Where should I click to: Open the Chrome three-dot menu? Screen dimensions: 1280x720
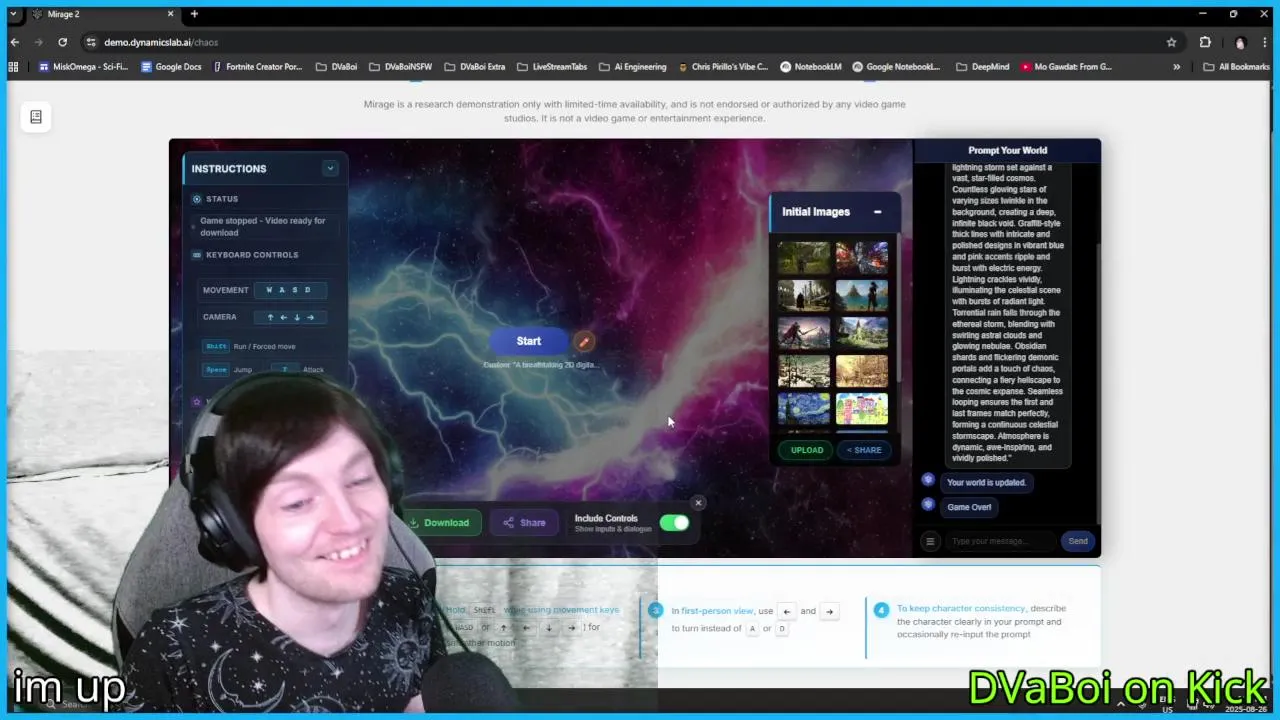point(1267,42)
